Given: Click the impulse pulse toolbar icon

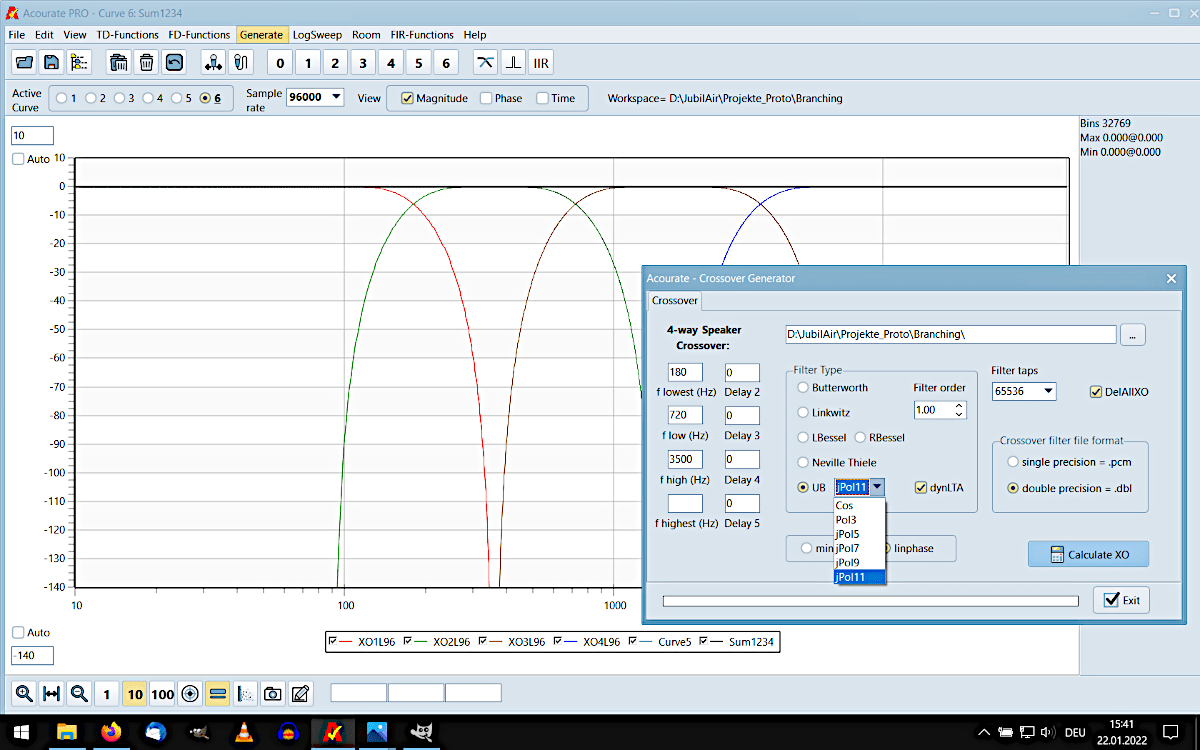Looking at the screenshot, I should pyautogui.click(x=513, y=62).
